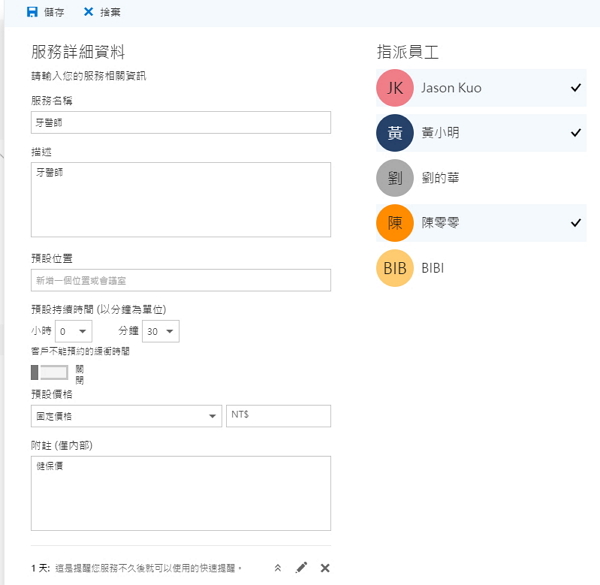Viewport: 600px width, 585px height.
Task: Open the hours (小時) dropdown
Action: [74, 331]
